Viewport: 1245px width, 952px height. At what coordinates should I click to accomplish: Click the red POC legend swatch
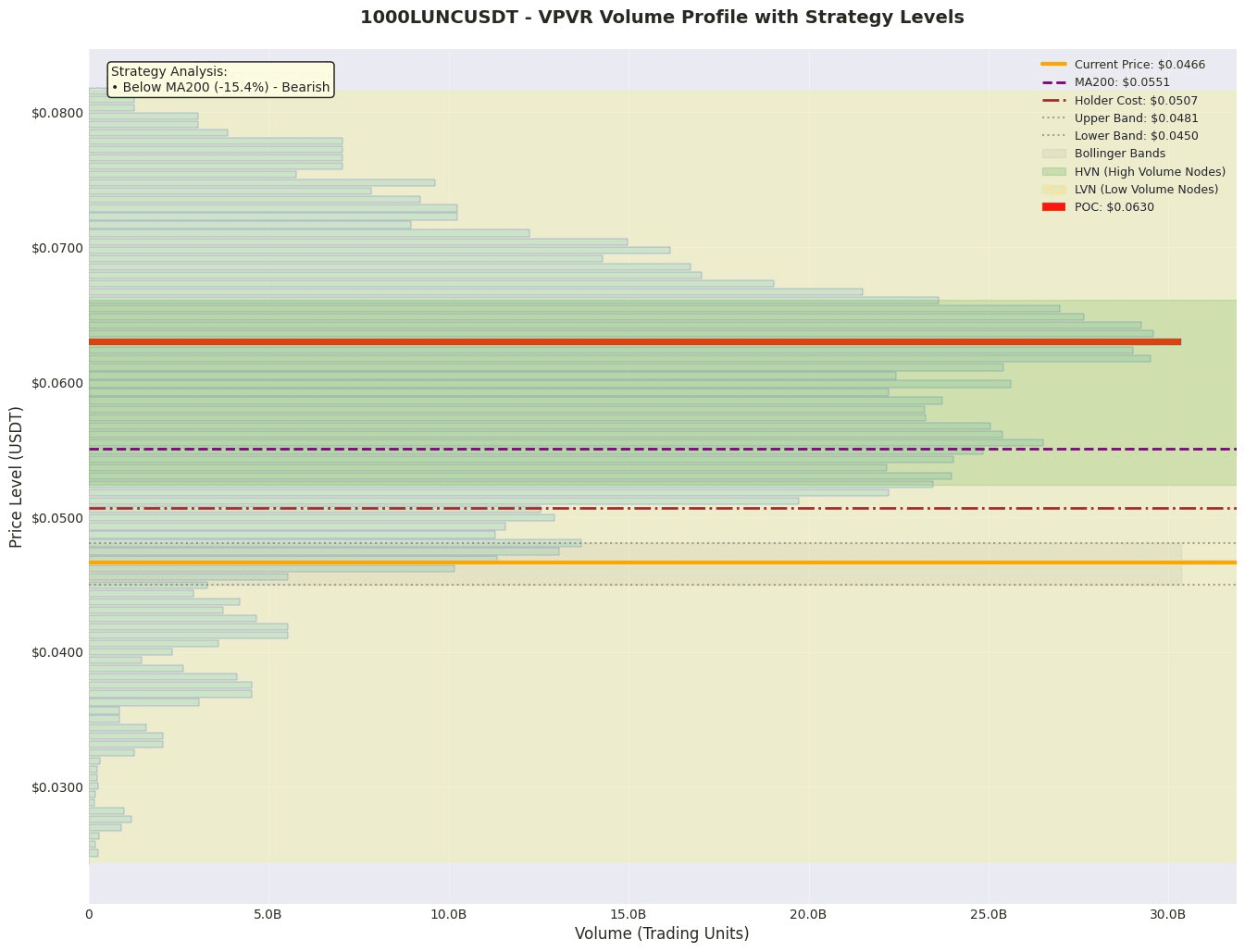click(x=1054, y=206)
